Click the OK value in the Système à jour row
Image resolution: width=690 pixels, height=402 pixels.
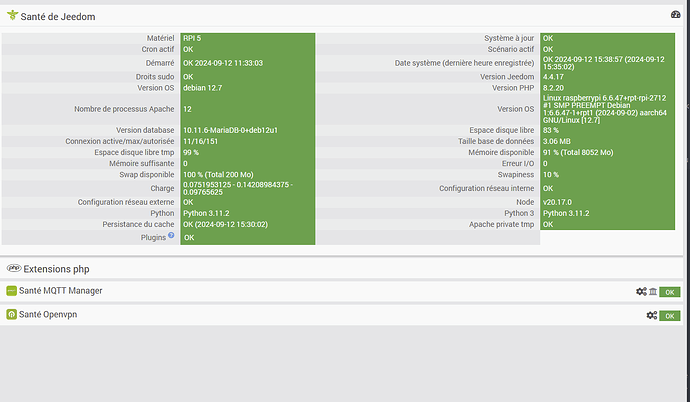click(x=548, y=38)
